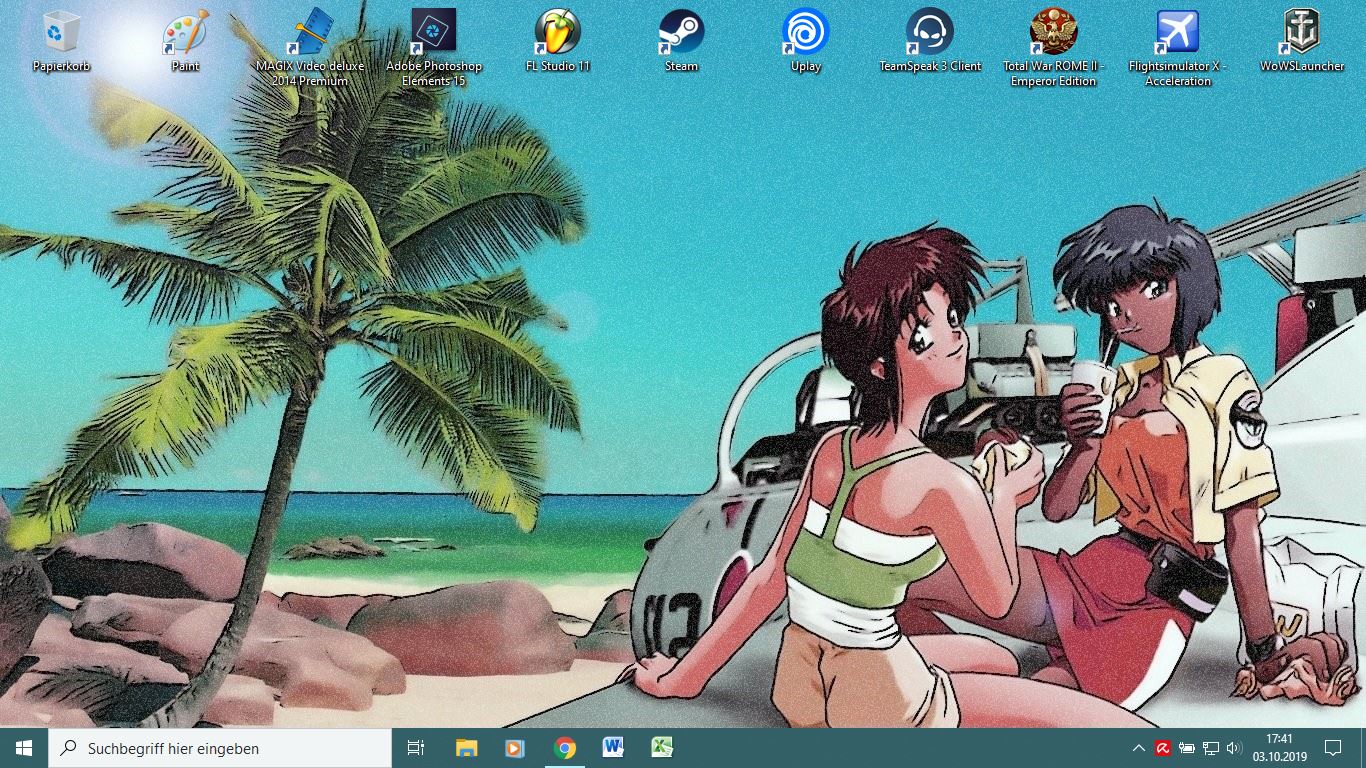Screen dimensions: 1366x768
Task: Select Total War ROME II Emperor Edition
Action: (1053, 48)
